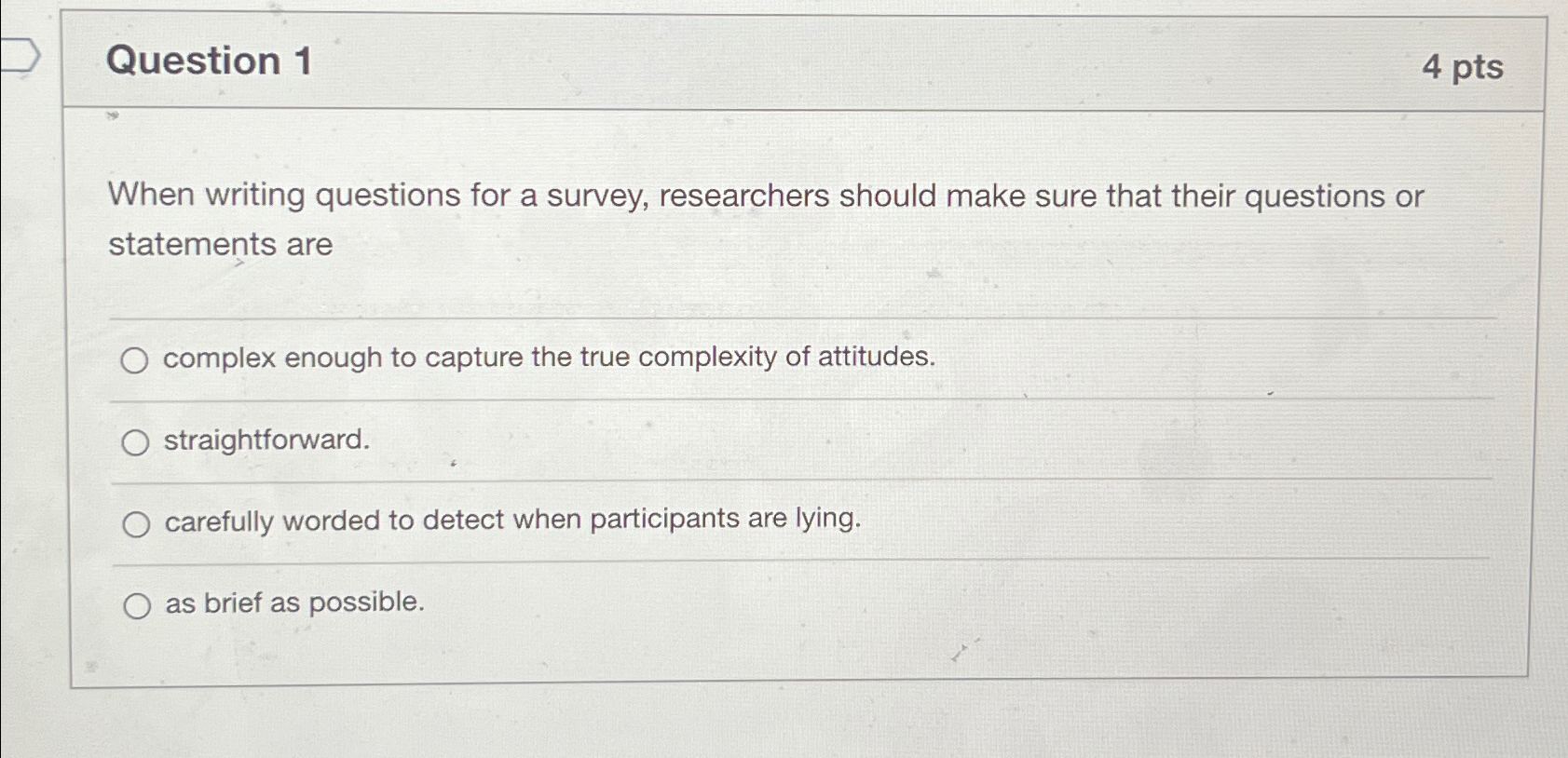Click the answer text 'straightforward.'
Image resolution: width=1568 pixels, height=758 pixels.
[x=267, y=440]
